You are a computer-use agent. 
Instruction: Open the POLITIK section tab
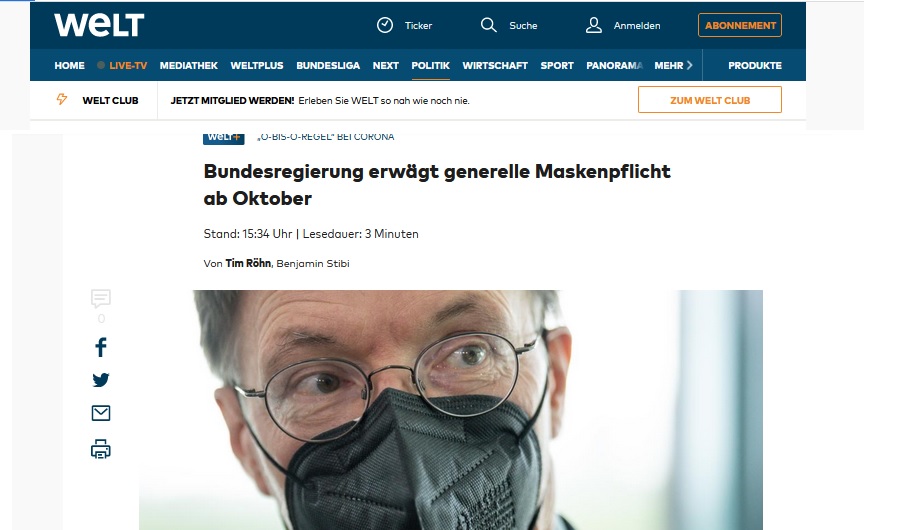coord(430,65)
